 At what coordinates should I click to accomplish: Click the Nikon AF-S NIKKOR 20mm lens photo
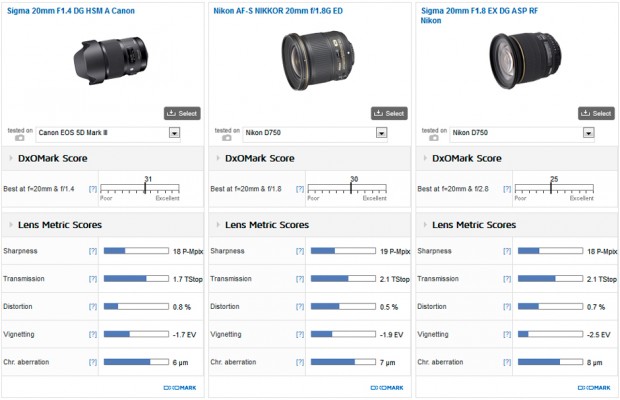pos(311,60)
